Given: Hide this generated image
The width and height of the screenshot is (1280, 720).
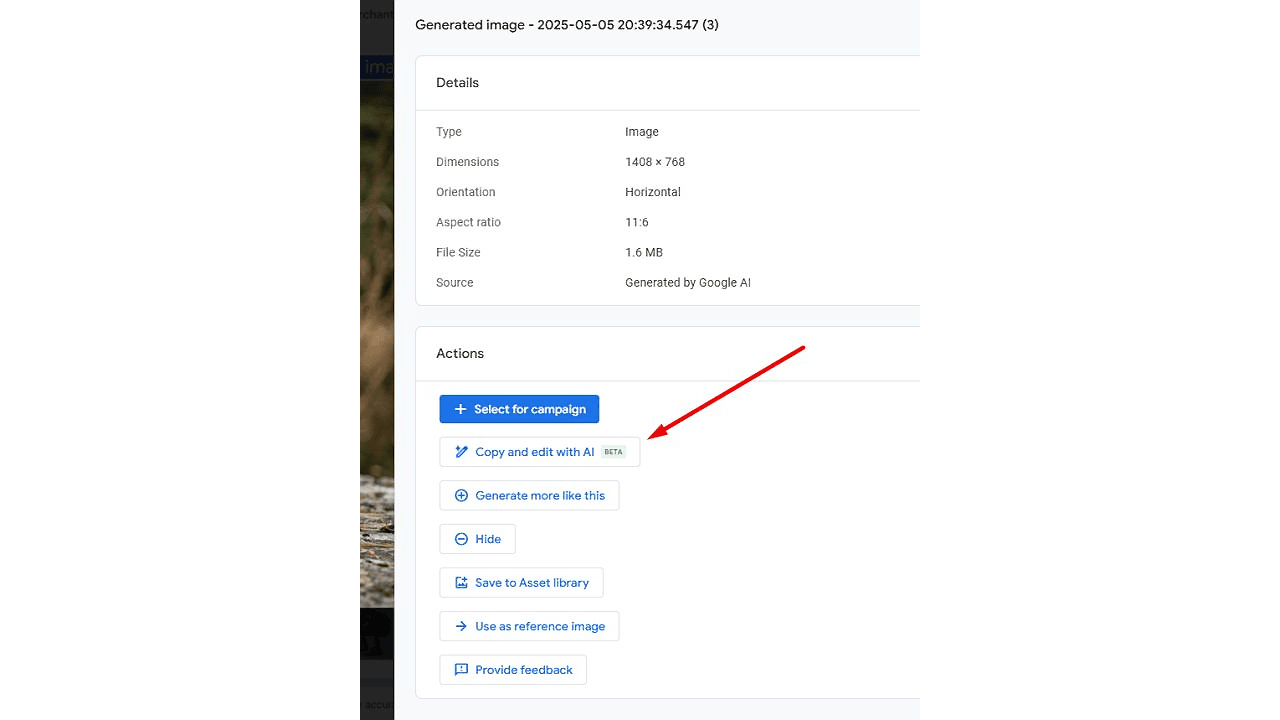Looking at the screenshot, I should [477, 539].
